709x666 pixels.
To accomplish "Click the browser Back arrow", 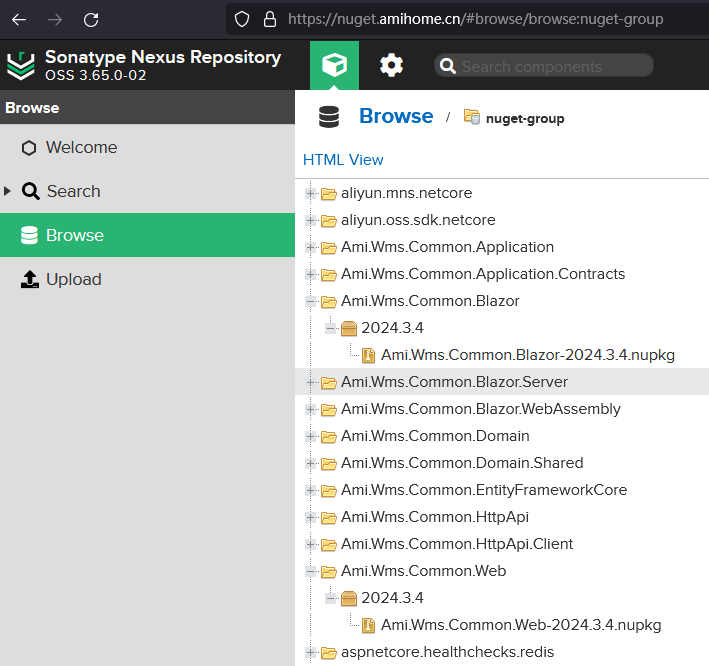I will coord(19,19).
